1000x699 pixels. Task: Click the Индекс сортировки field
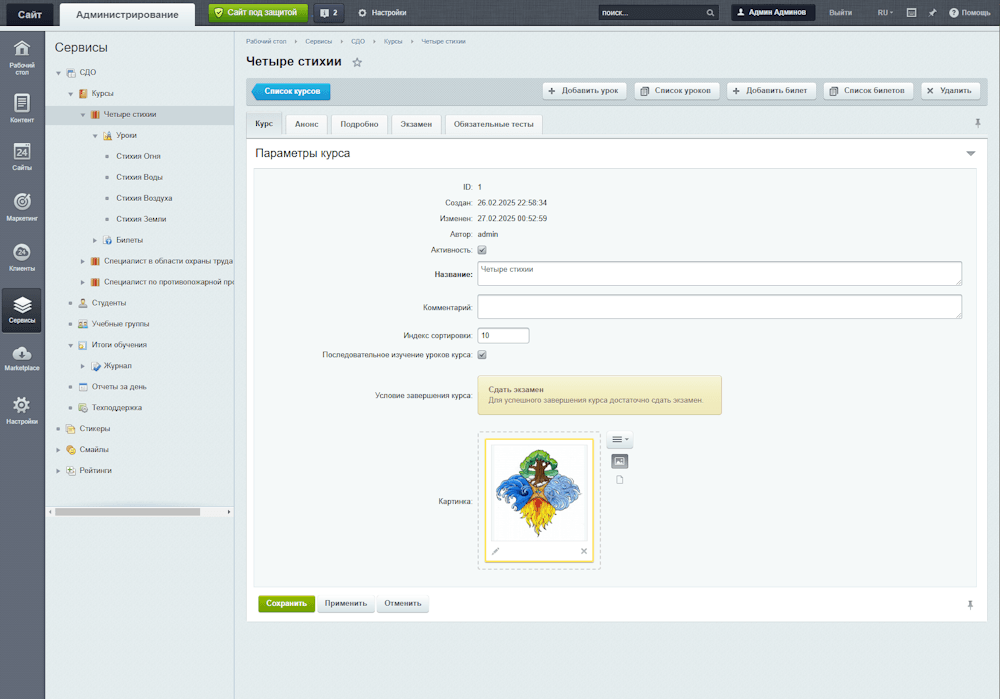(x=503, y=335)
